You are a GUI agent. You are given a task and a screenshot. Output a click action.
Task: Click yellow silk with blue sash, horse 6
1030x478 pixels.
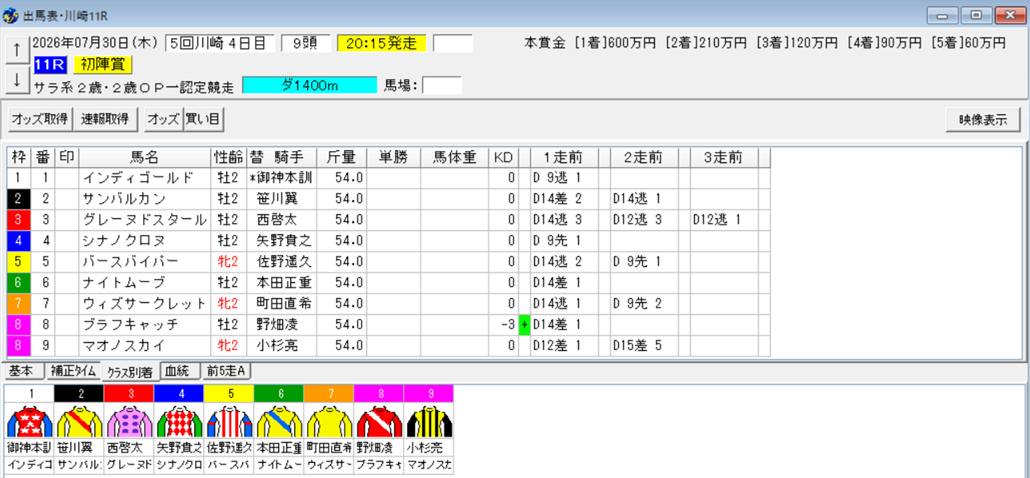[279, 422]
